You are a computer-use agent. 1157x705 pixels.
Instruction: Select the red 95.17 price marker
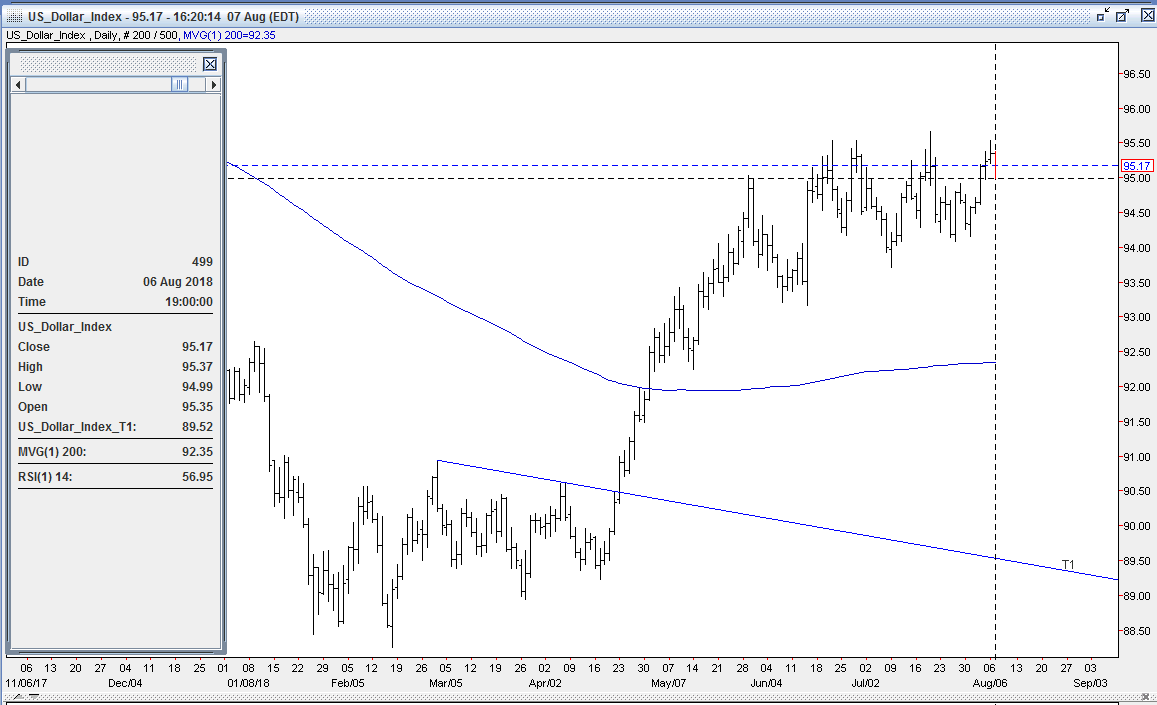1136,165
